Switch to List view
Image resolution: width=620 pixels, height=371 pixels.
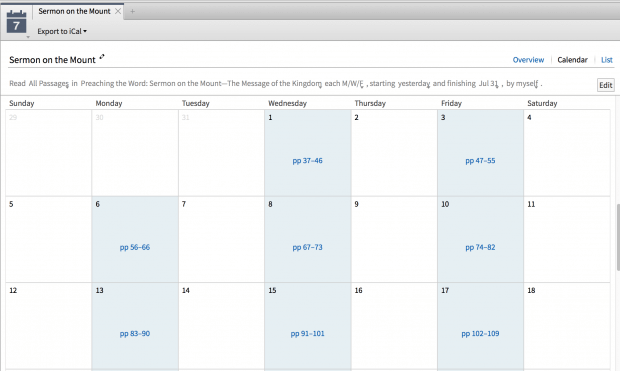(607, 60)
